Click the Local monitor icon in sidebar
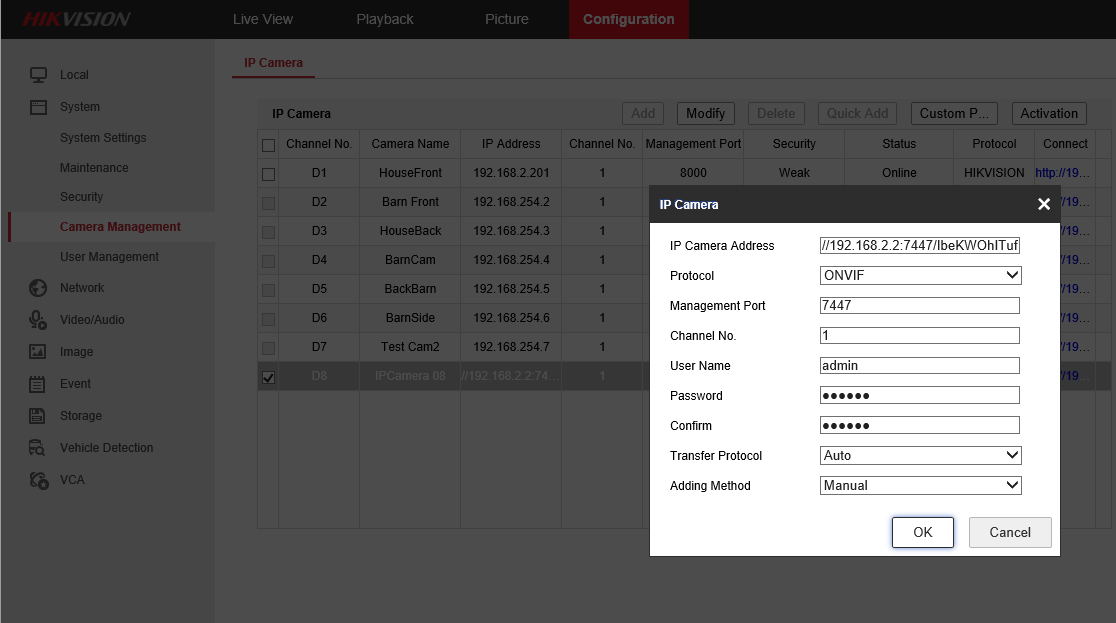This screenshot has width=1116, height=623. point(38,75)
